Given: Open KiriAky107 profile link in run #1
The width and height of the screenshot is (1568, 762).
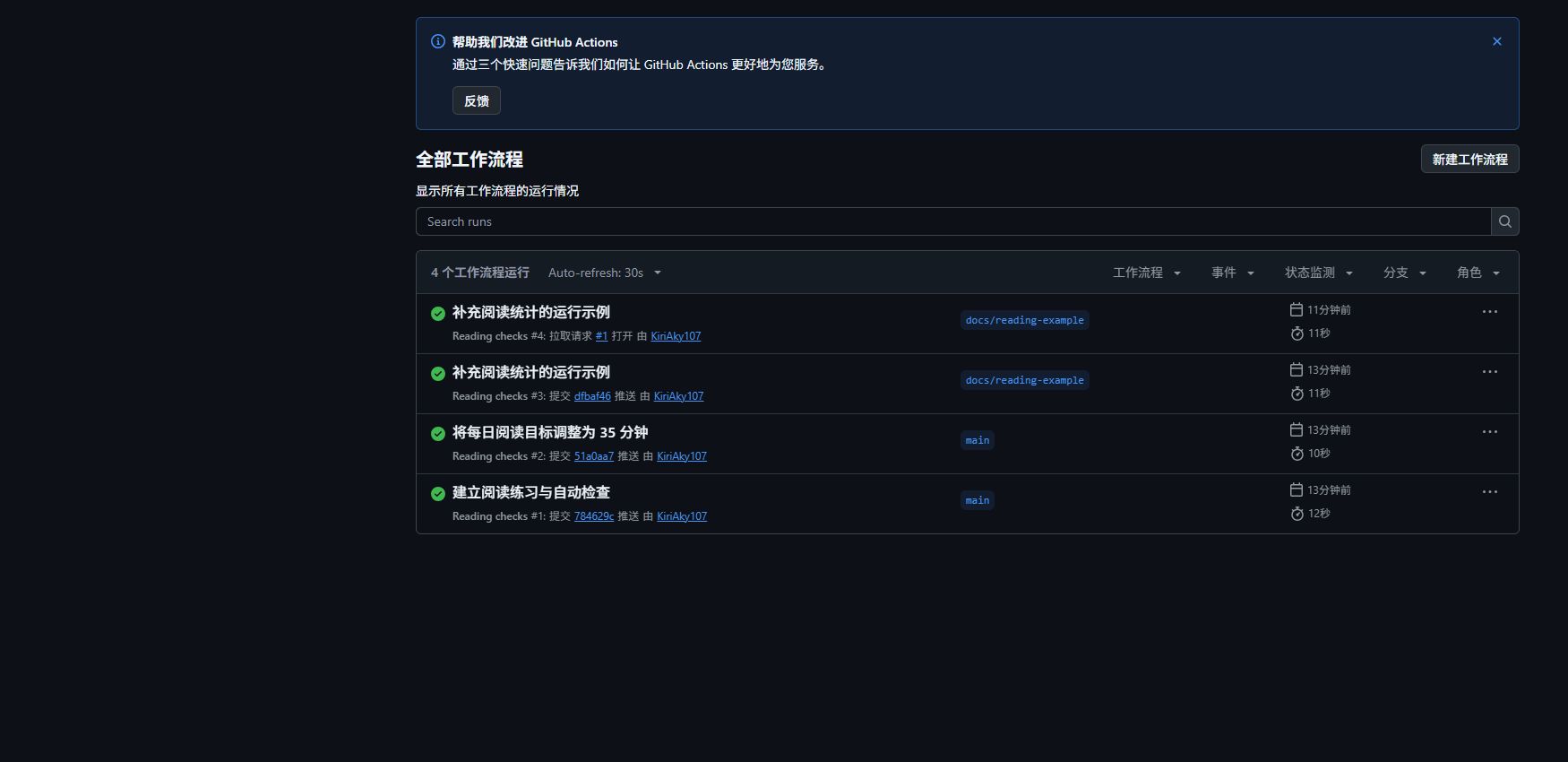Looking at the screenshot, I should 682,516.
